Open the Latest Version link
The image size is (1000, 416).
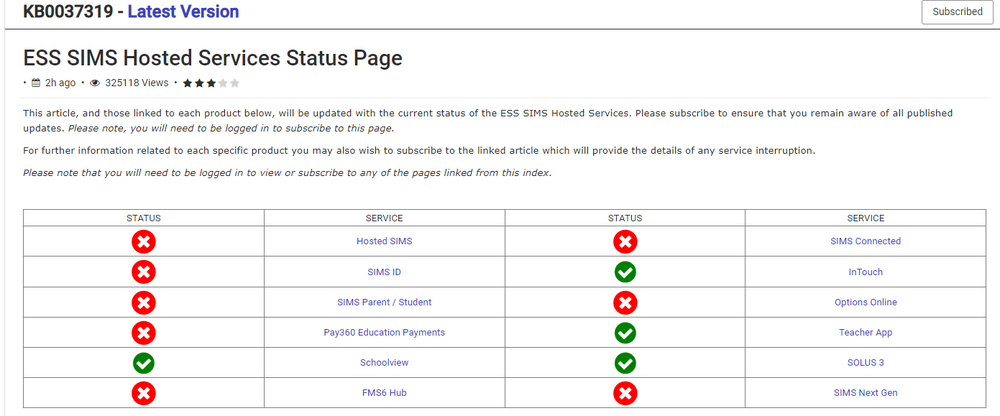184,11
